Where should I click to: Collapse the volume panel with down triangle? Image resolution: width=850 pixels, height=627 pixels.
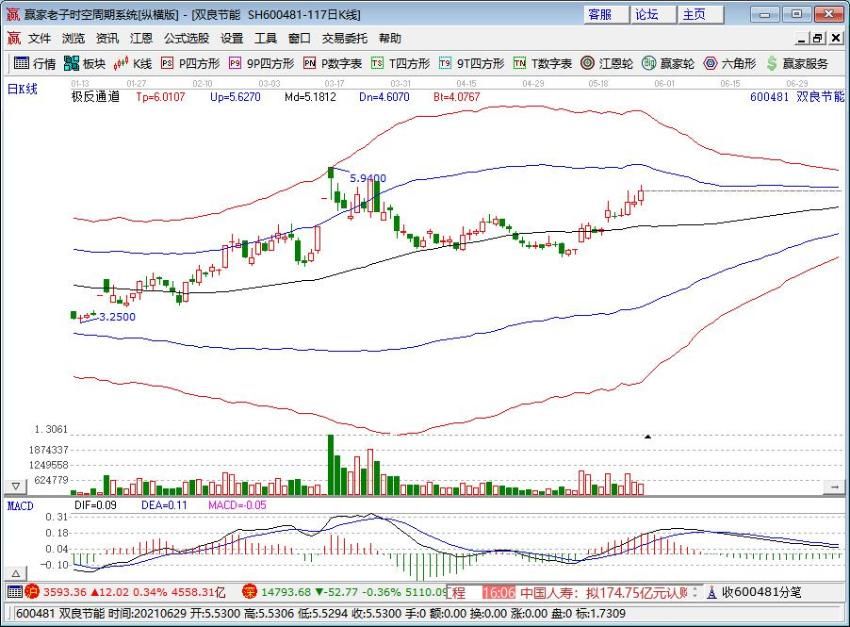click(x=16, y=487)
